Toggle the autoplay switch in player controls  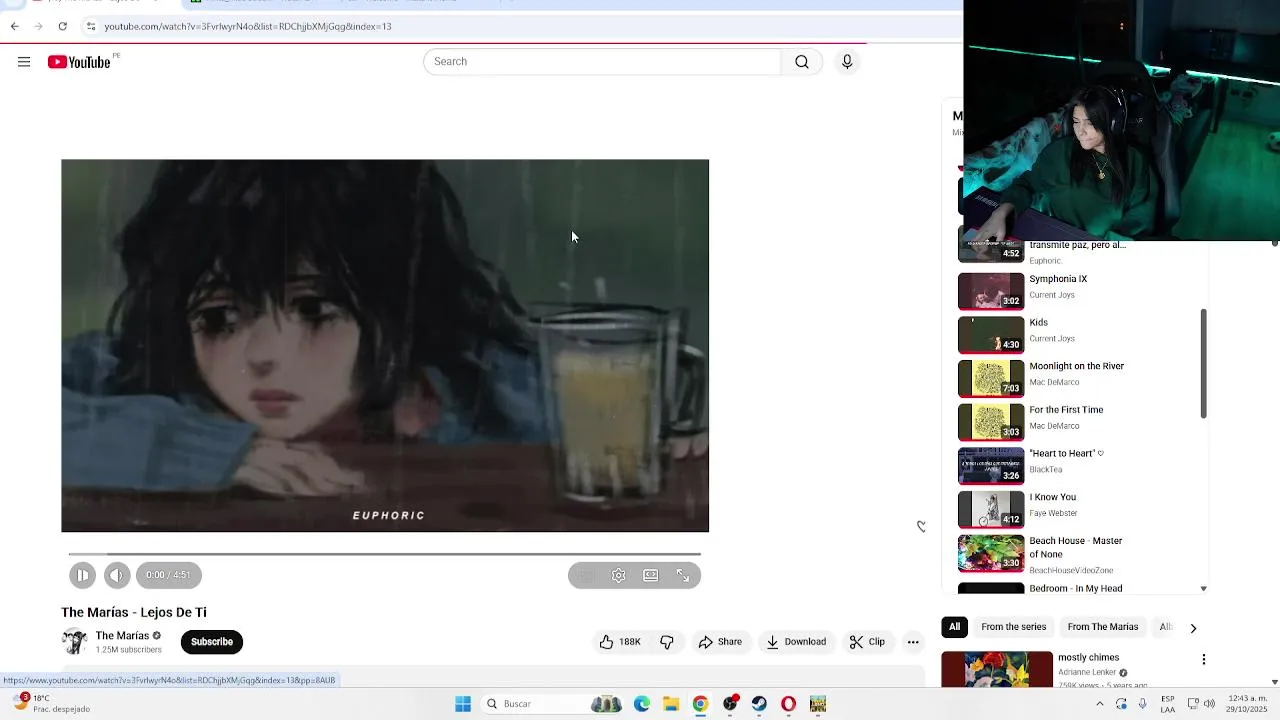tap(587, 575)
